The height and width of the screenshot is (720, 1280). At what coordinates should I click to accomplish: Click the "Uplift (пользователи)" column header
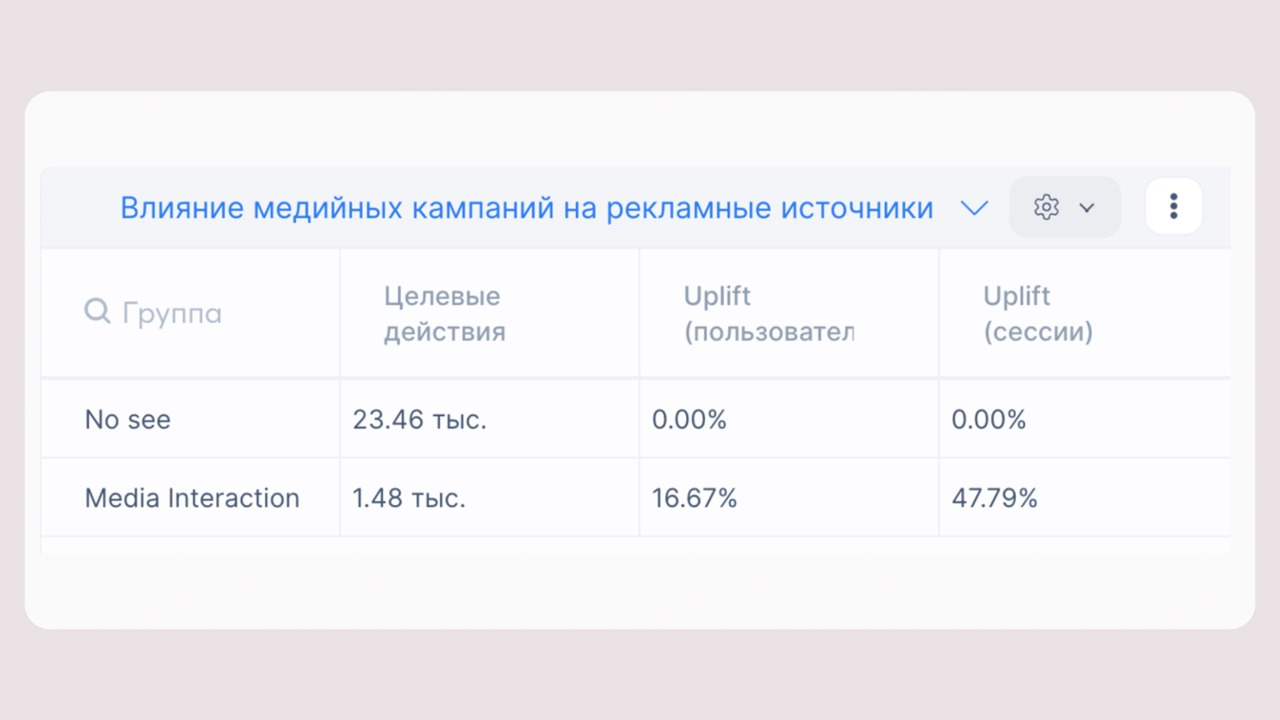coord(768,313)
